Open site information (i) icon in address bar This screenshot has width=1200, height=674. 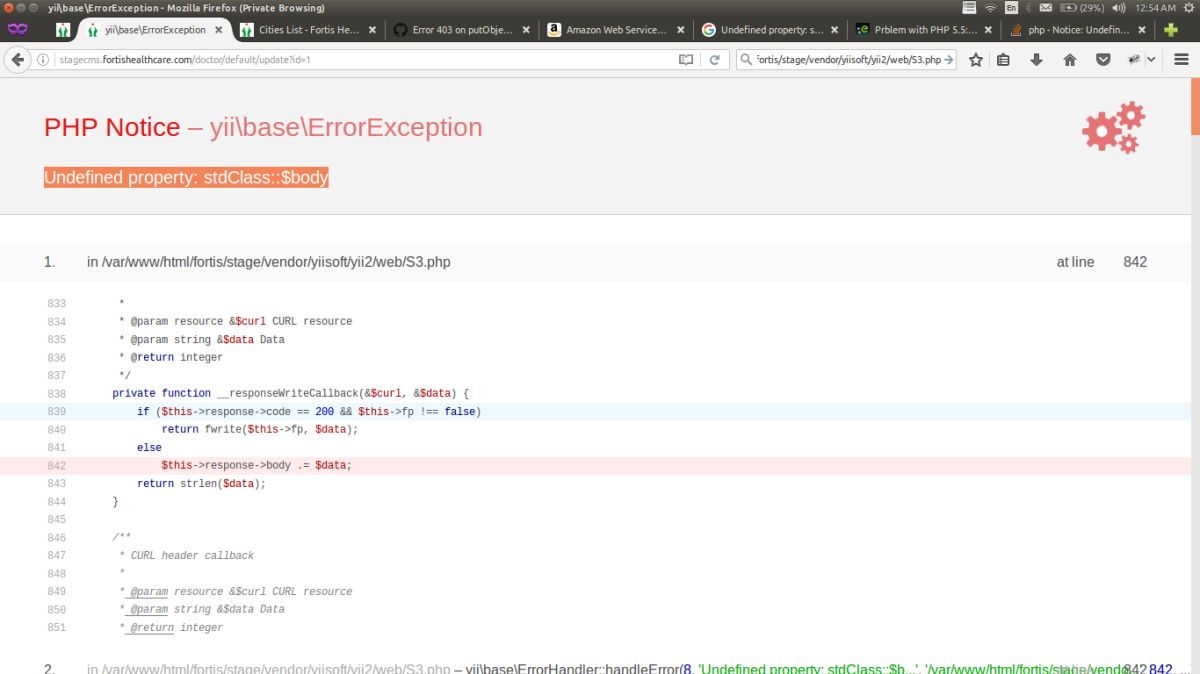(x=44, y=60)
